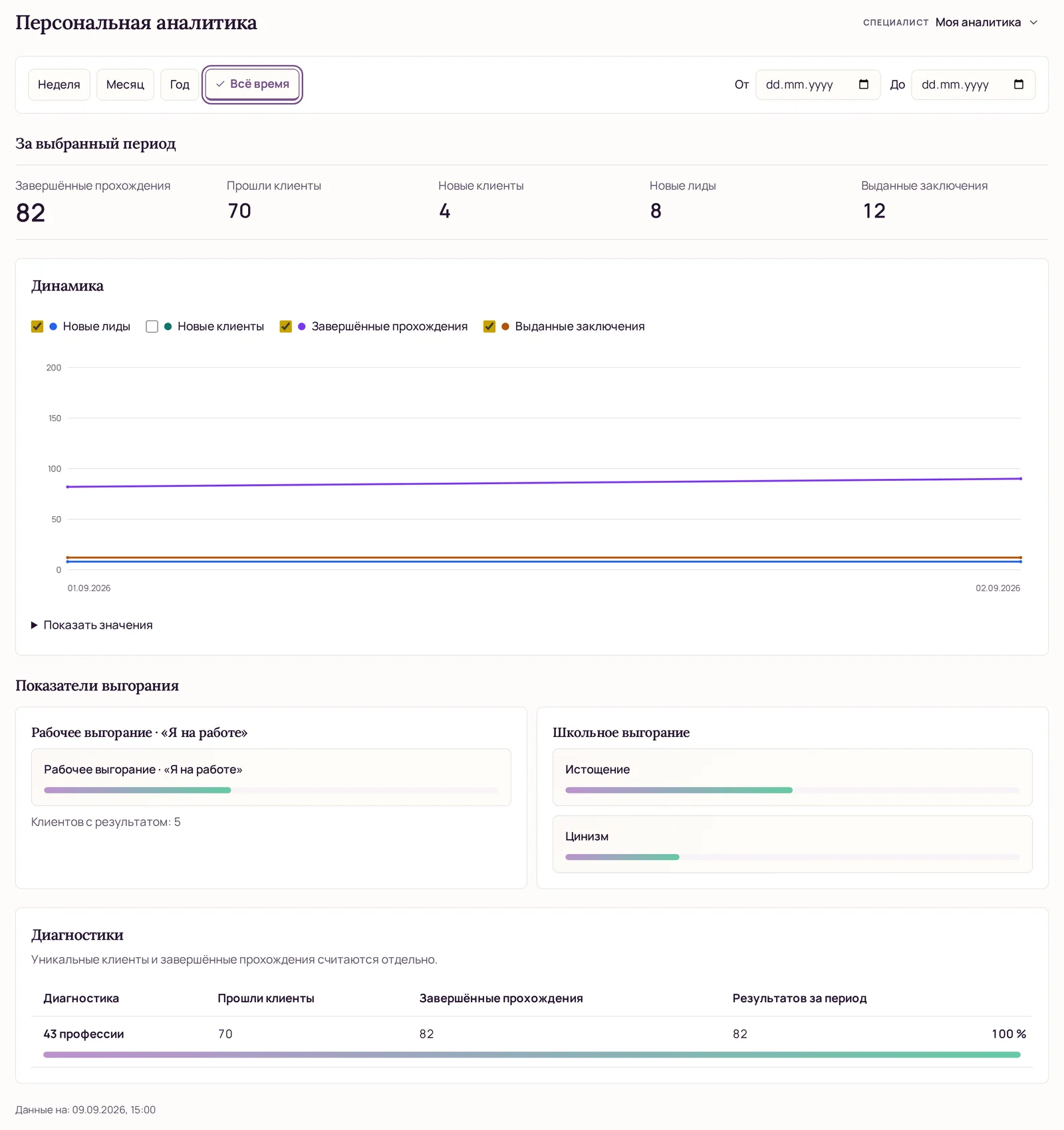Click the blue Новые лиды legend dot
The image size is (1064, 1130).
pyautogui.click(x=53, y=327)
